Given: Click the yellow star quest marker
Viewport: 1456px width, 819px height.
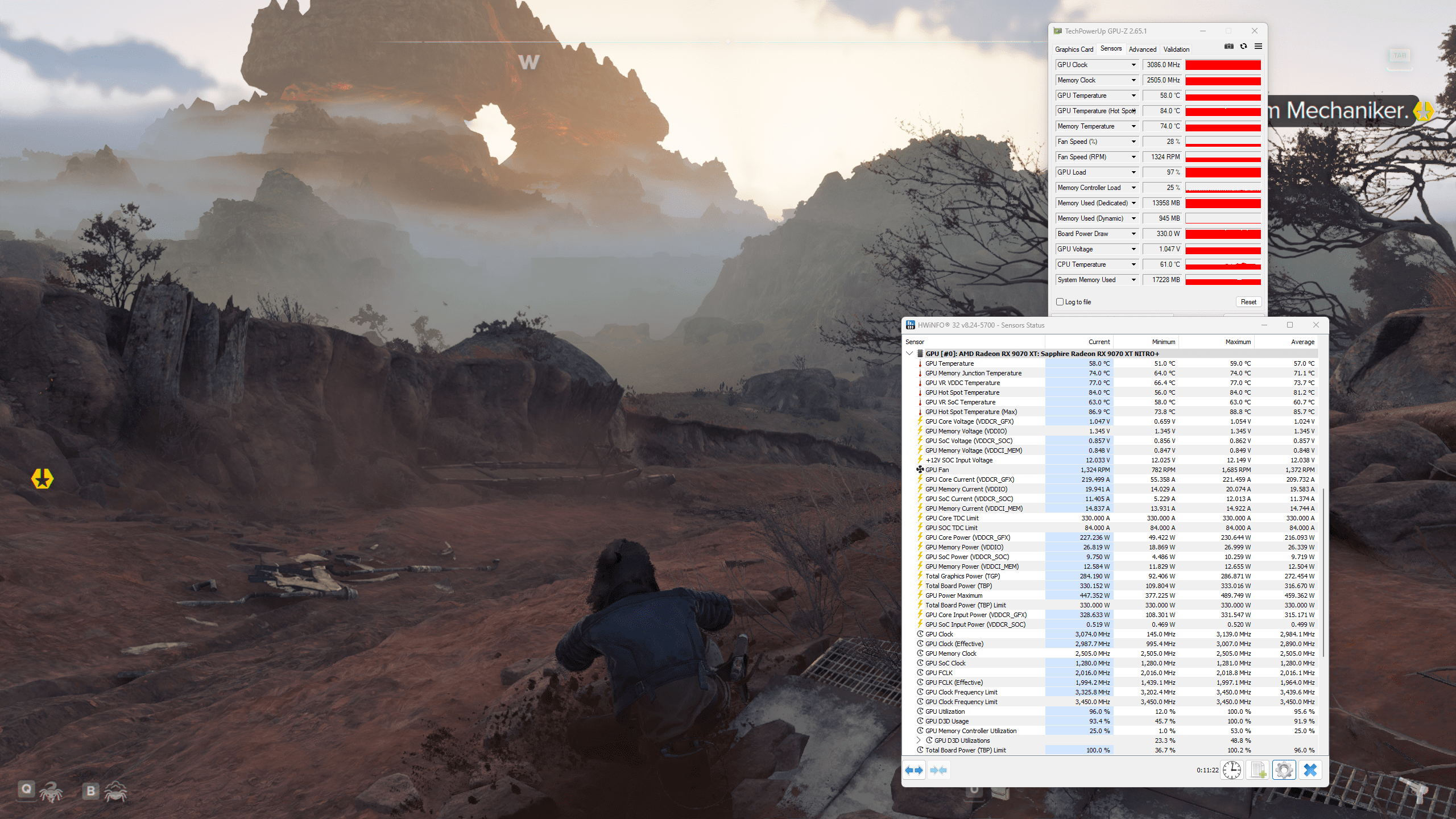Looking at the screenshot, I should tap(42, 478).
